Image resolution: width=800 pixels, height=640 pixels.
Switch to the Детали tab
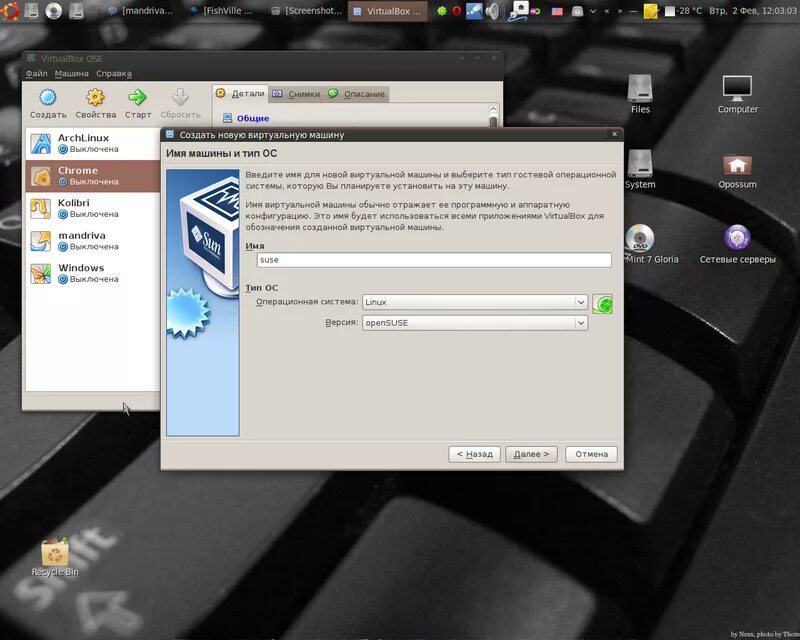click(240, 93)
